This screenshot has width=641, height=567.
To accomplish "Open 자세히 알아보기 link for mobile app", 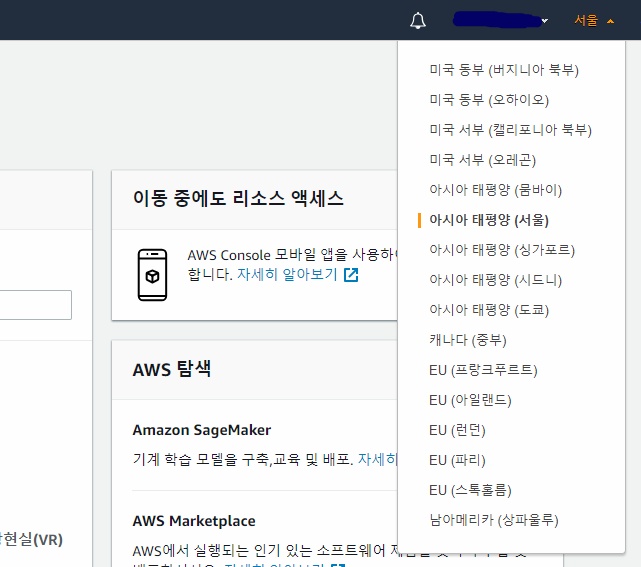I will (x=287, y=274).
